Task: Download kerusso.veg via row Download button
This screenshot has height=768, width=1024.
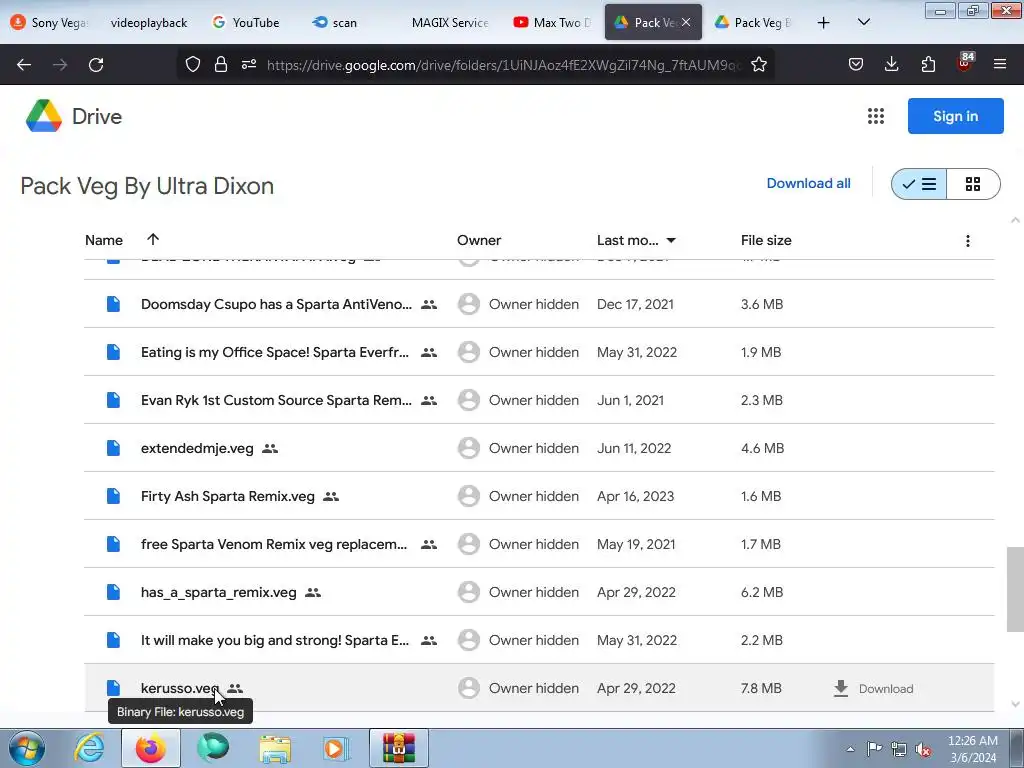Action: tap(874, 688)
